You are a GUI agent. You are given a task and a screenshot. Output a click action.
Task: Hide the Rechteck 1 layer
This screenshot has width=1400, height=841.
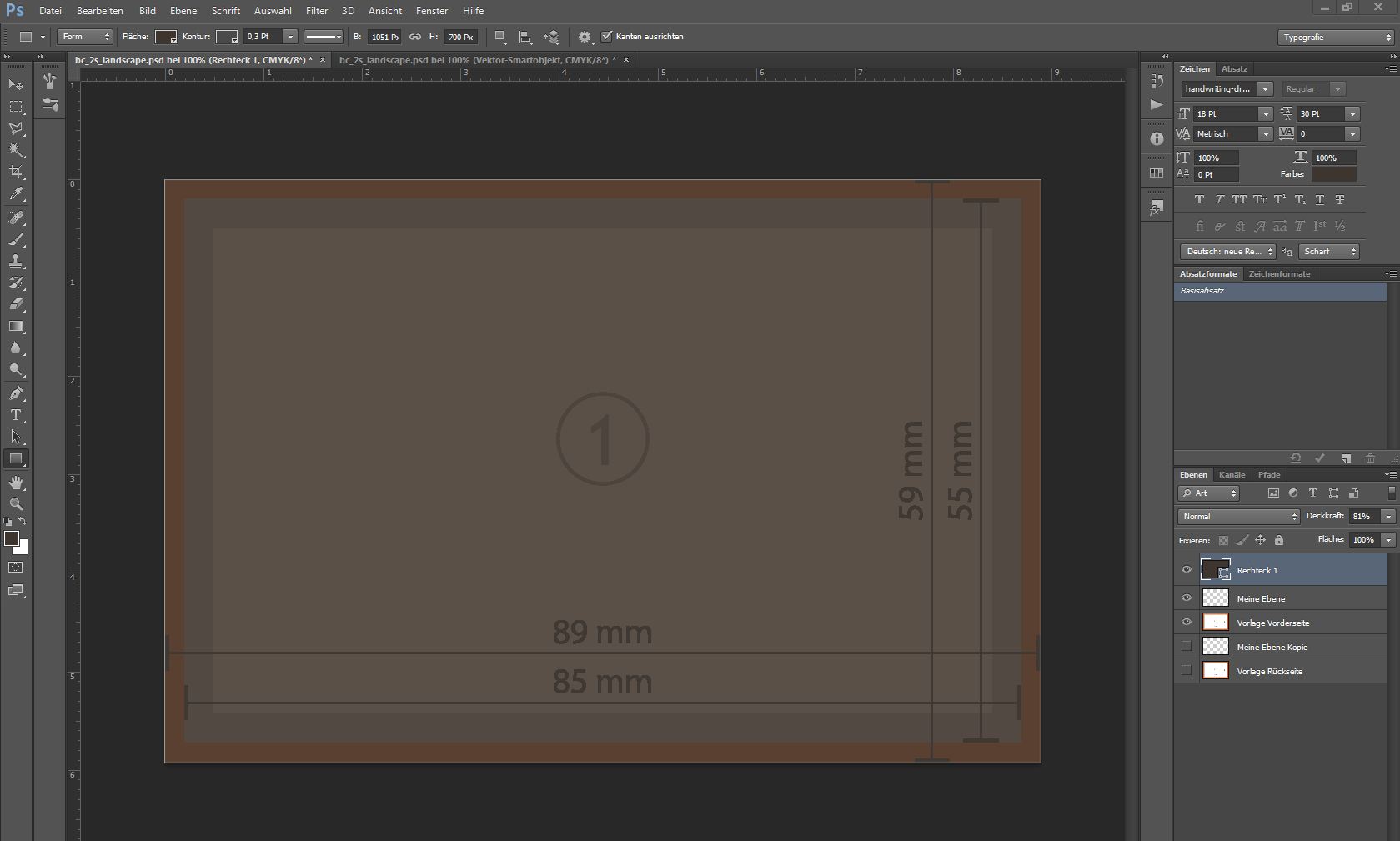point(1187,570)
